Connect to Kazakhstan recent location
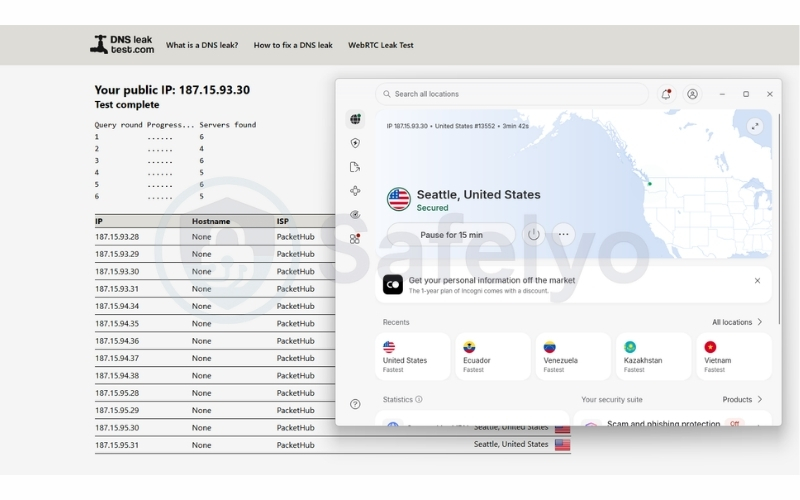This screenshot has width=800, height=500. point(654,357)
